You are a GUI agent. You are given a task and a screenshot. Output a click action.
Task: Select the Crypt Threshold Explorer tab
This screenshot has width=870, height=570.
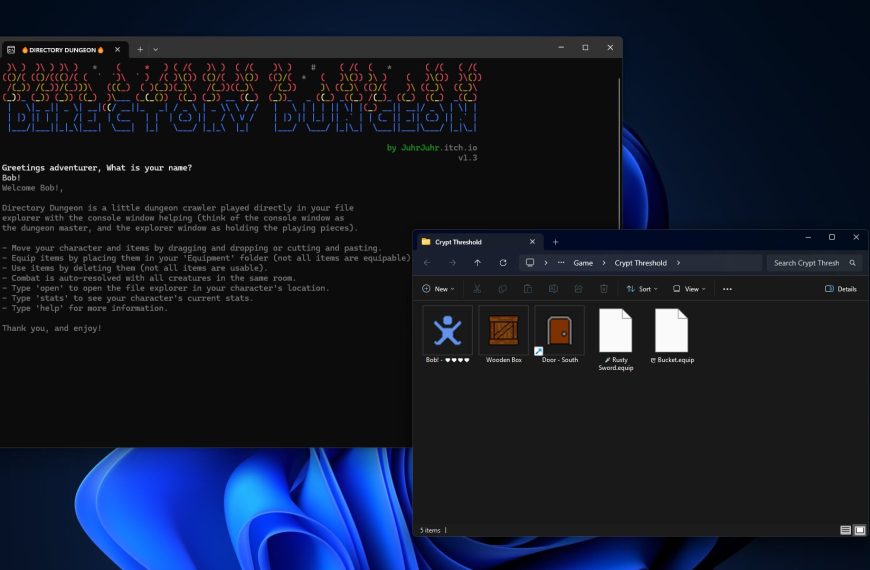(478, 242)
